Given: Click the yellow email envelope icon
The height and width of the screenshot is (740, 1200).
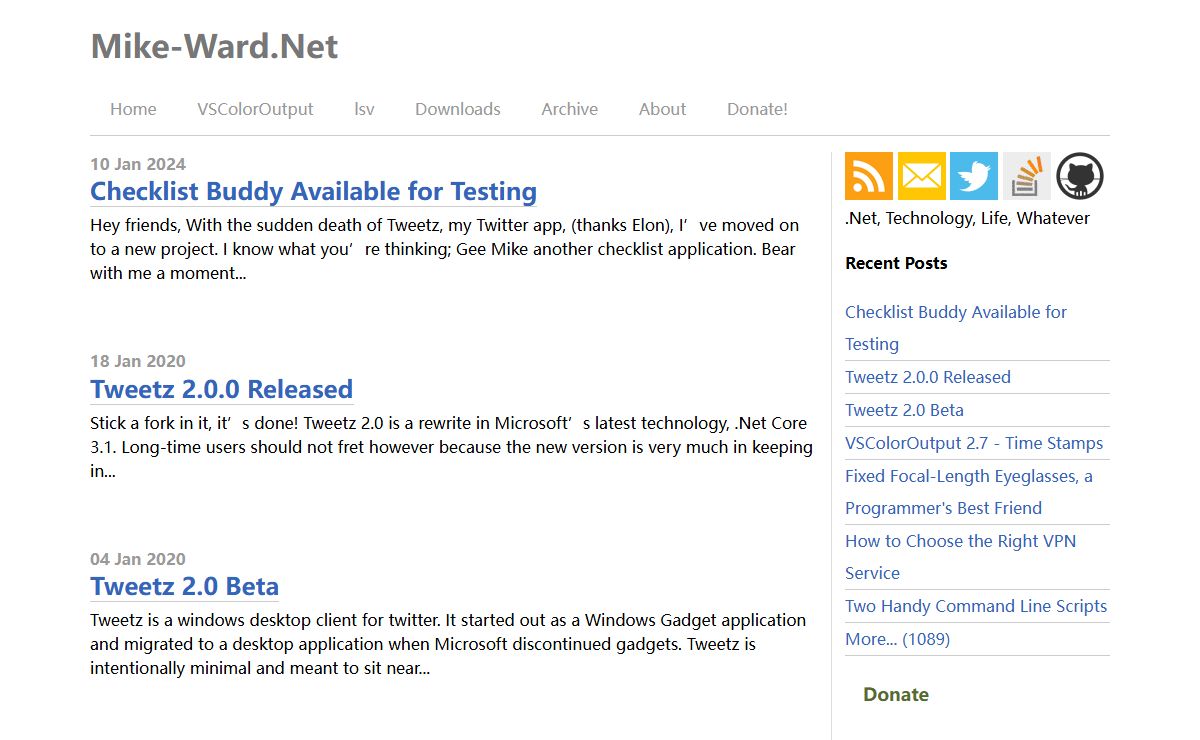Looking at the screenshot, I should (x=922, y=176).
